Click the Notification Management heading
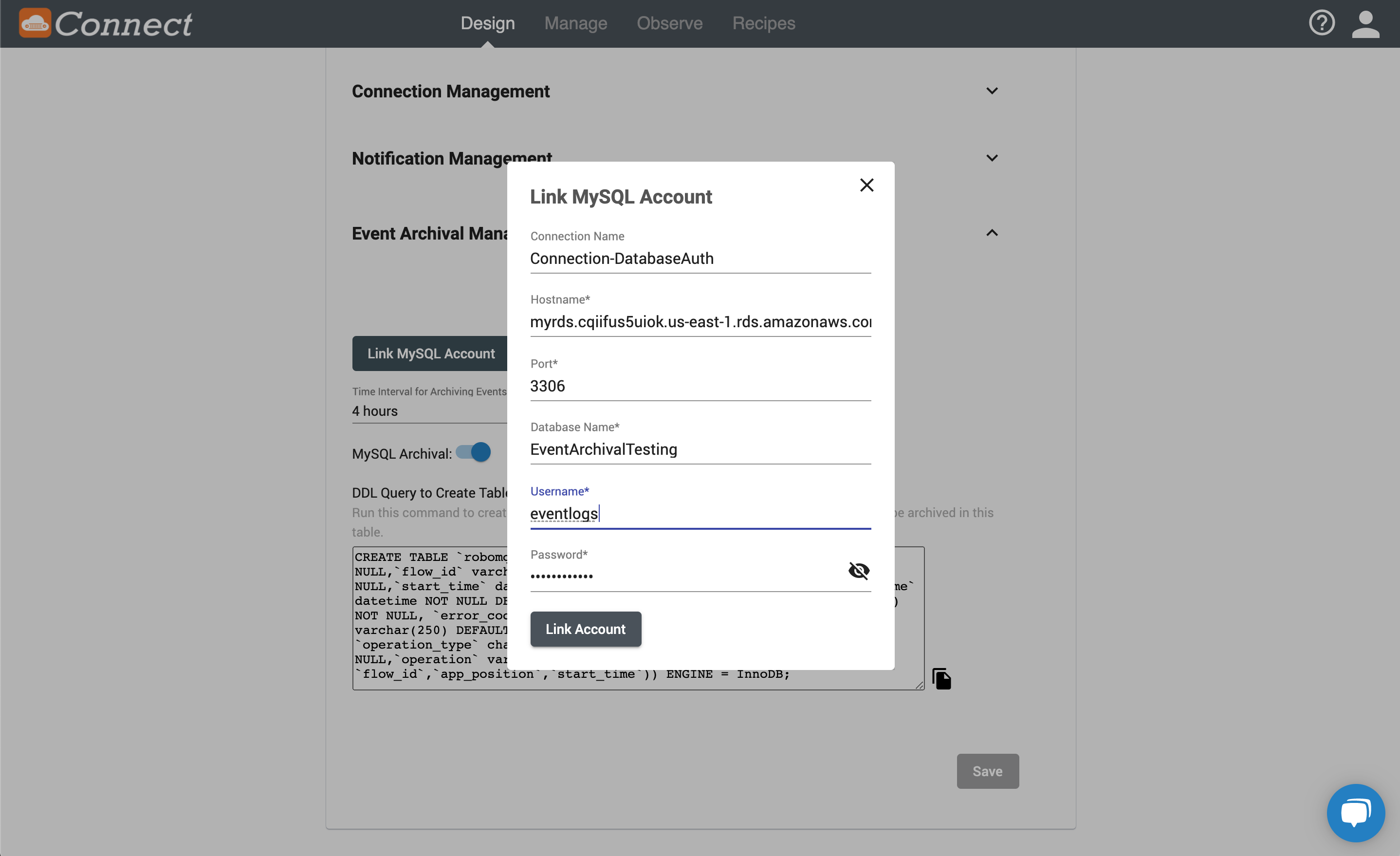1400x856 pixels. pyautogui.click(x=452, y=159)
